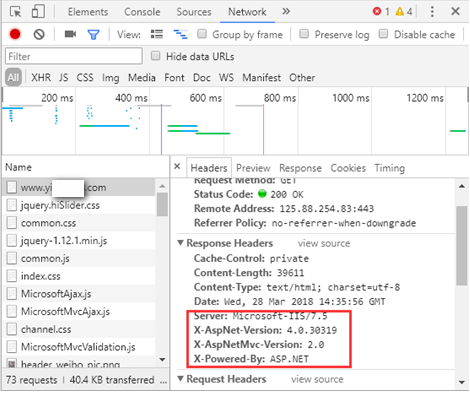The image size is (470, 393).
Task: Click the file icon for index.css
Action: click(12, 276)
